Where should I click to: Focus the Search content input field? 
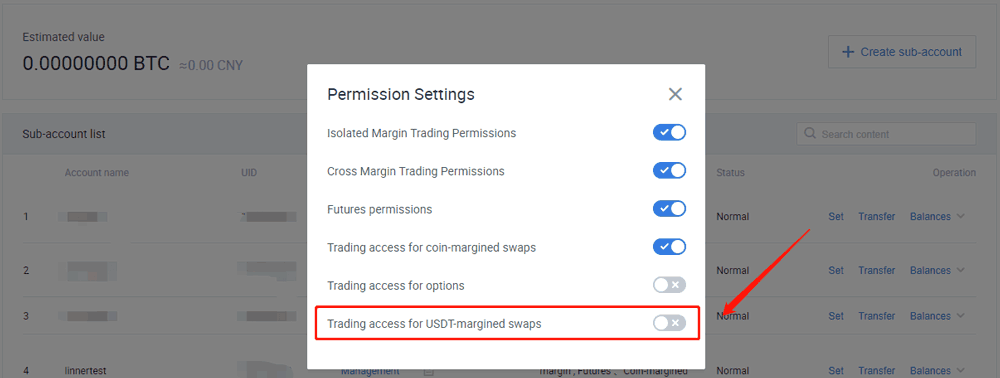[886, 134]
